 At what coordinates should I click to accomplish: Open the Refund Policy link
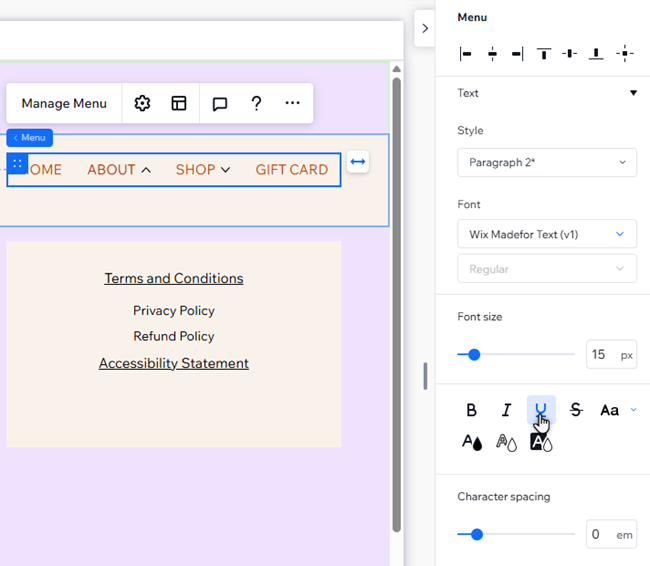click(x=174, y=336)
